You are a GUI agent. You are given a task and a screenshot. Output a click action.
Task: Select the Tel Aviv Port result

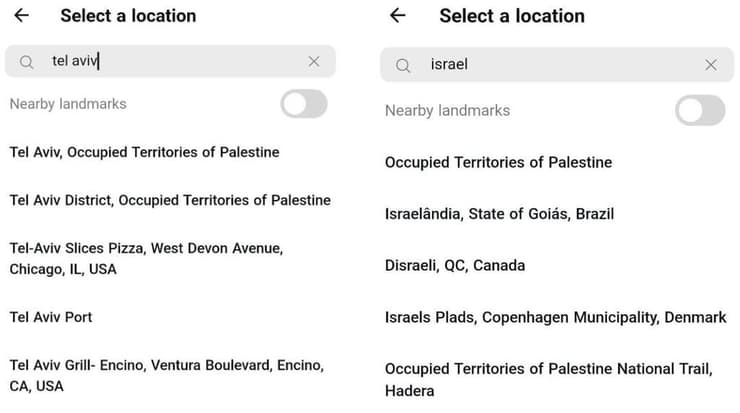pyautogui.click(x=51, y=317)
